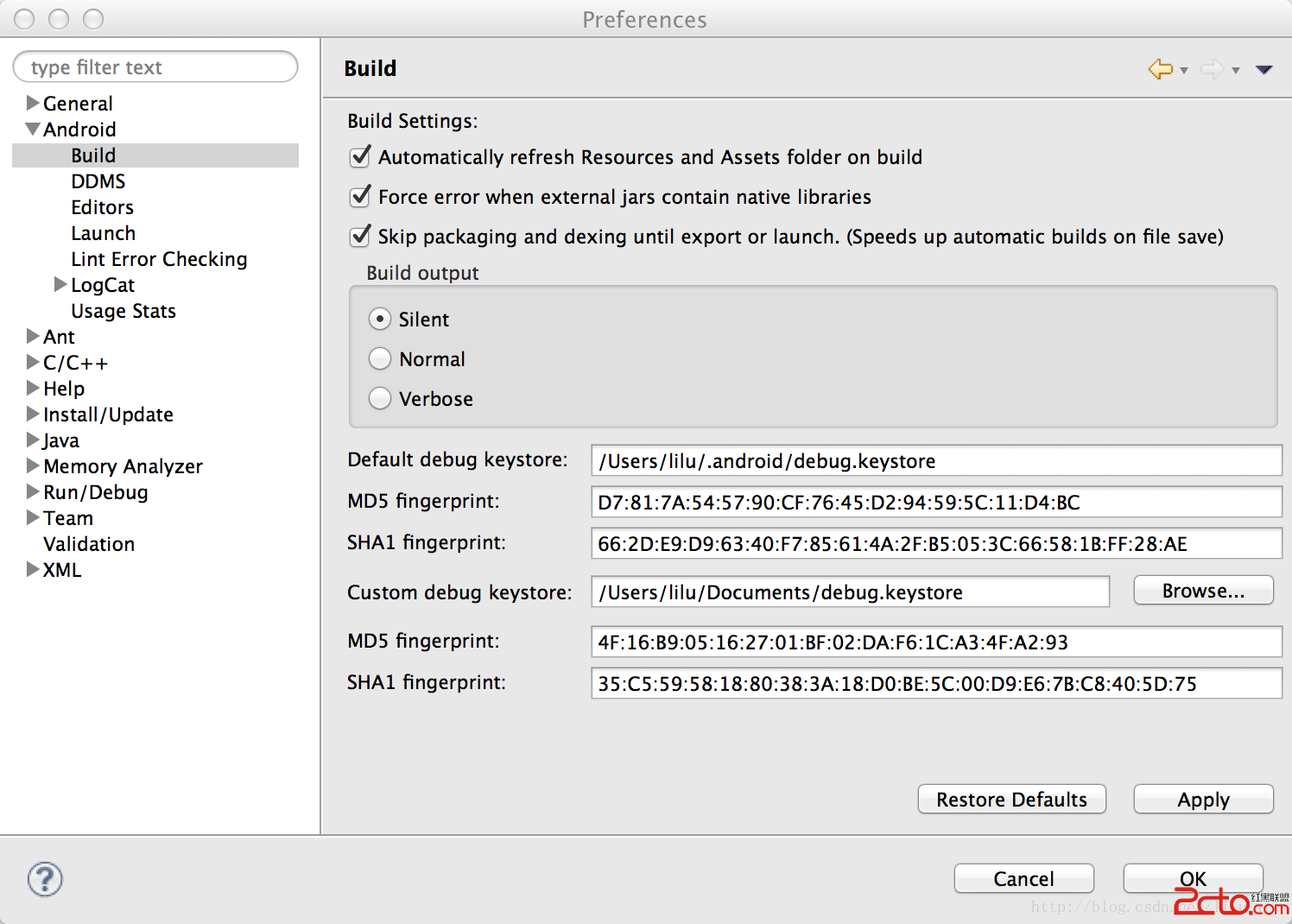Click Restore Defaults button
The height and width of the screenshot is (924, 1292).
[1011, 800]
